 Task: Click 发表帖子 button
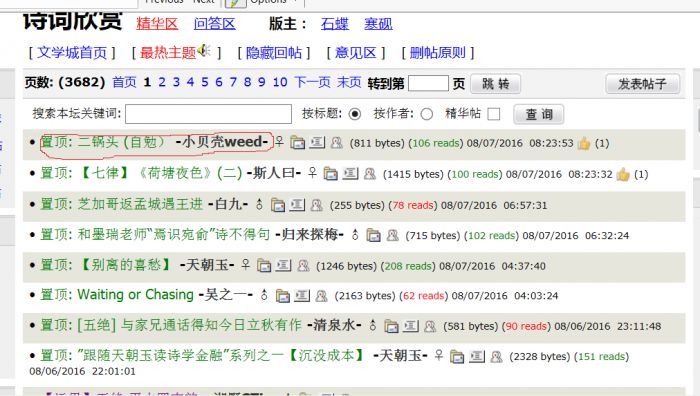[643, 83]
